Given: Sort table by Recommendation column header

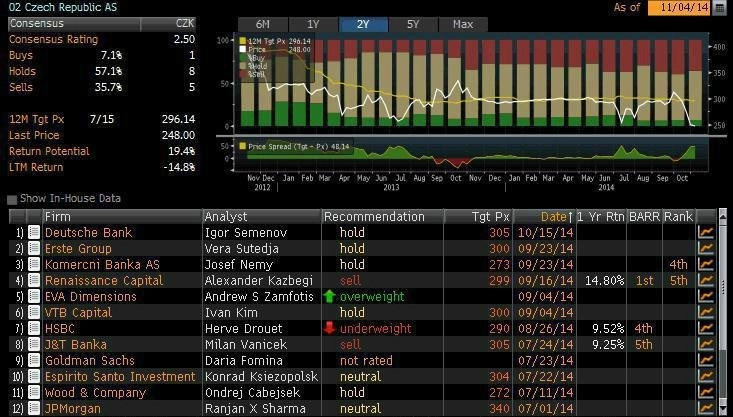Looking at the screenshot, I should tap(383, 216).
